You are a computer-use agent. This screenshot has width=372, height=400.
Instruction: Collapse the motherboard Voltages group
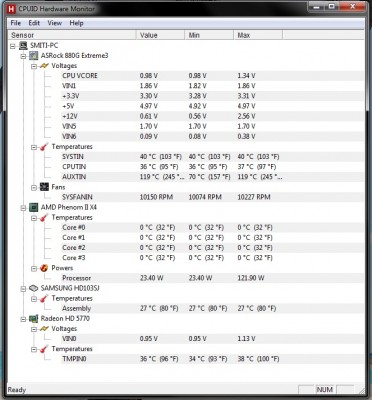coord(34,66)
